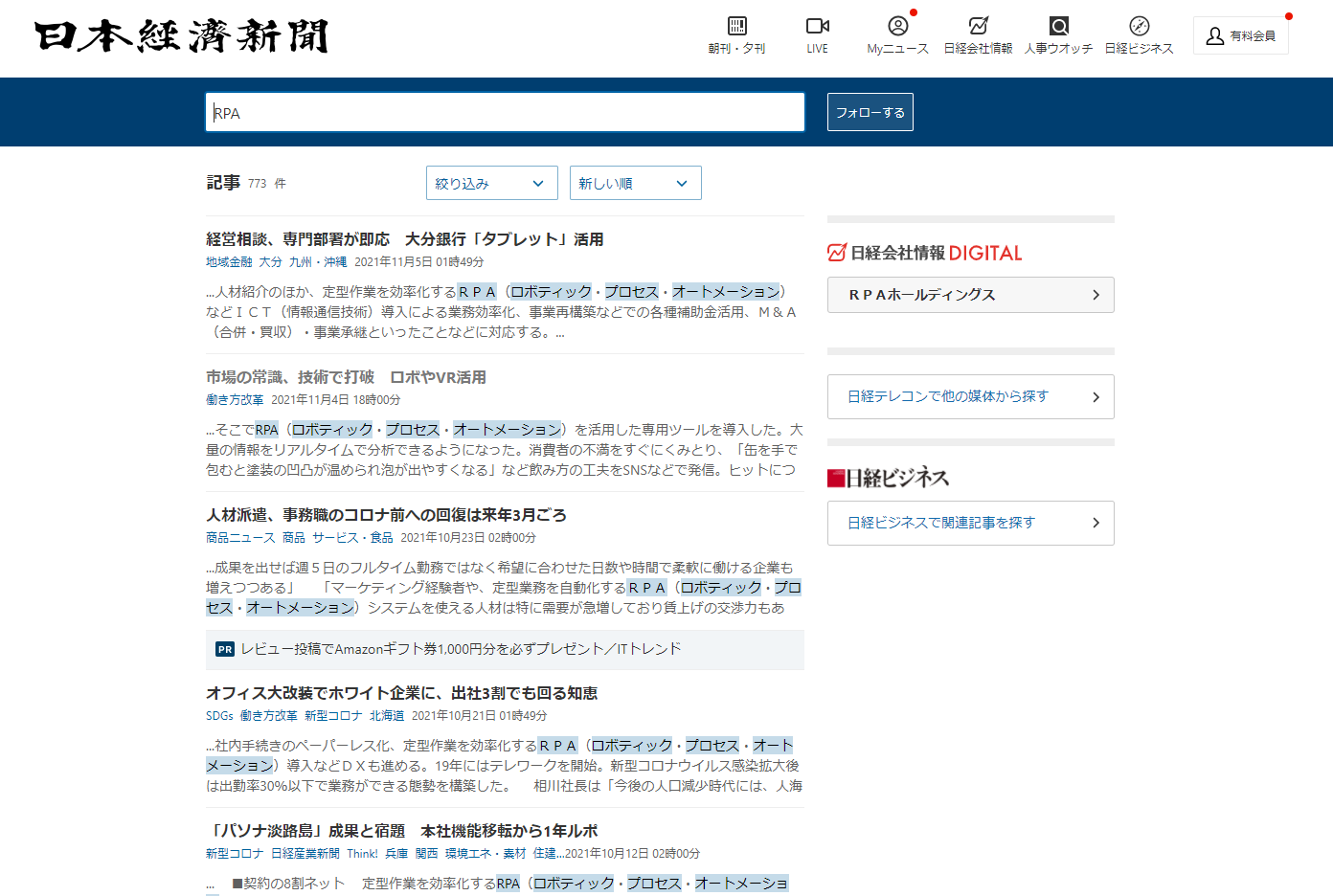Select the 九州・沖縄 tag

pos(318,262)
